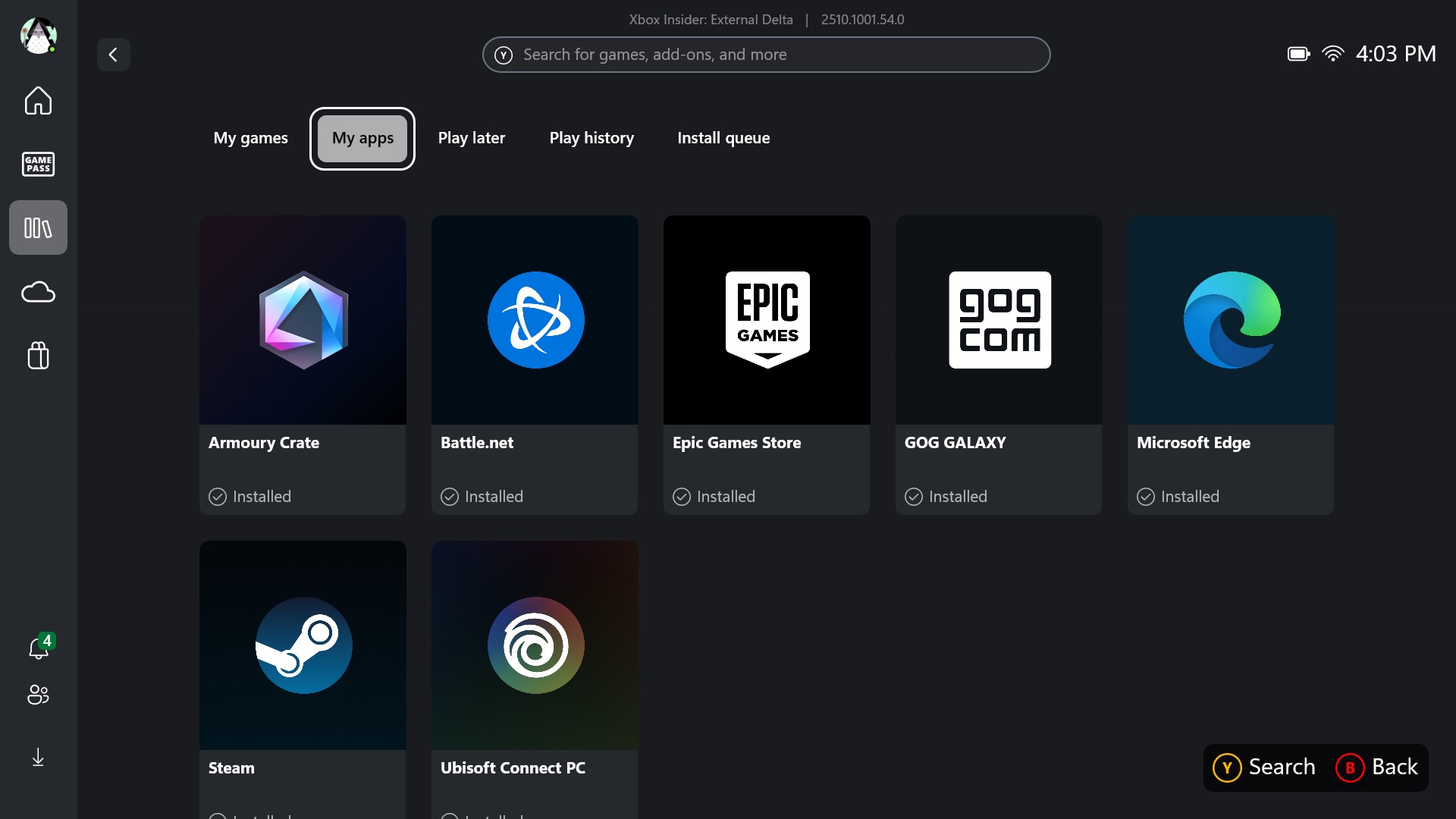Click the search games input field
This screenshot has height=819, width=1456.
coord(766,55)
